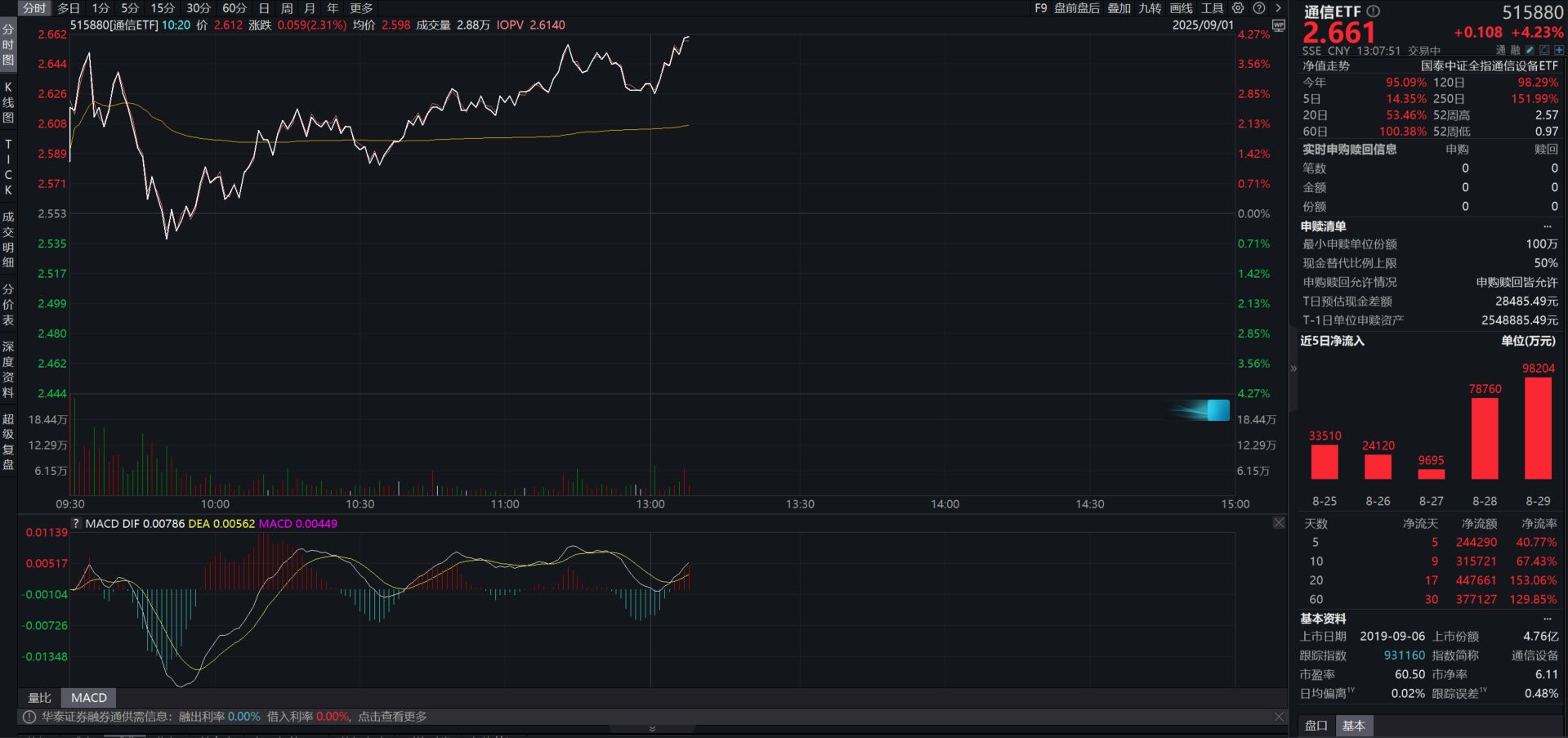1568x738 pixels.
Task: Select the 量比 indicator tab
Action: (x=39, y=698)
